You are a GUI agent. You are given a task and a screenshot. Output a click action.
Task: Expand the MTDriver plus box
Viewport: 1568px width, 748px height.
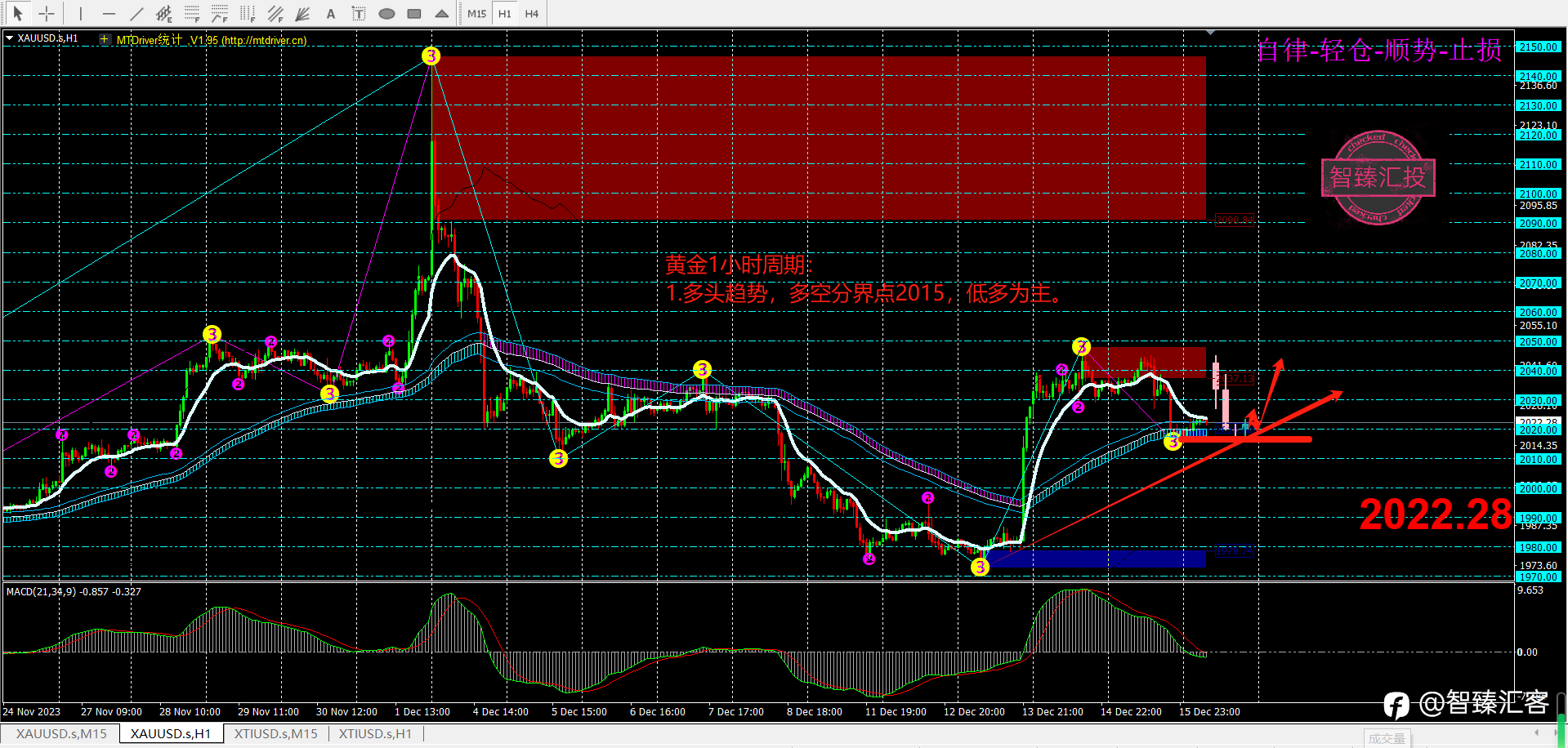[x=104, y=38]
